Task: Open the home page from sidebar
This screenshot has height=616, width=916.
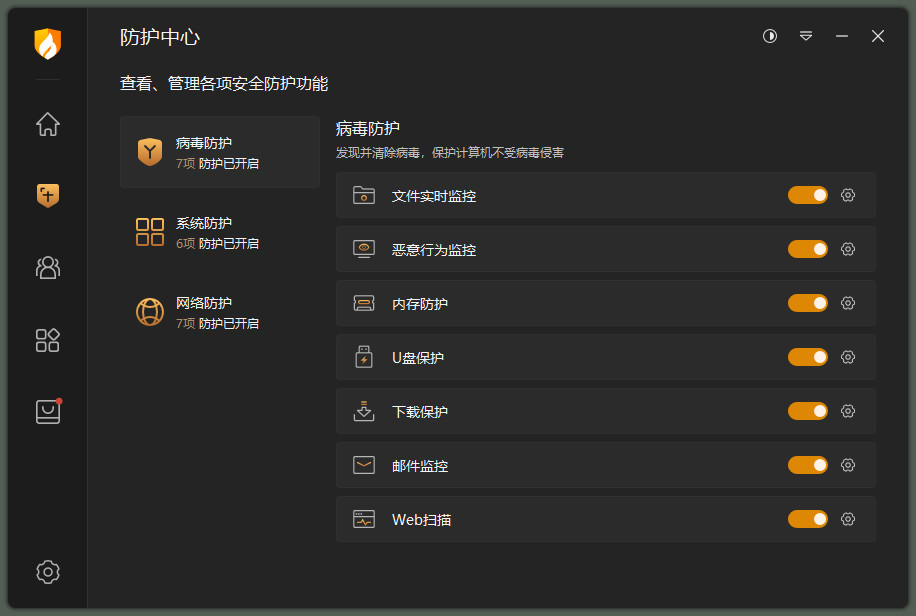Action: click(x=48, y=124)
